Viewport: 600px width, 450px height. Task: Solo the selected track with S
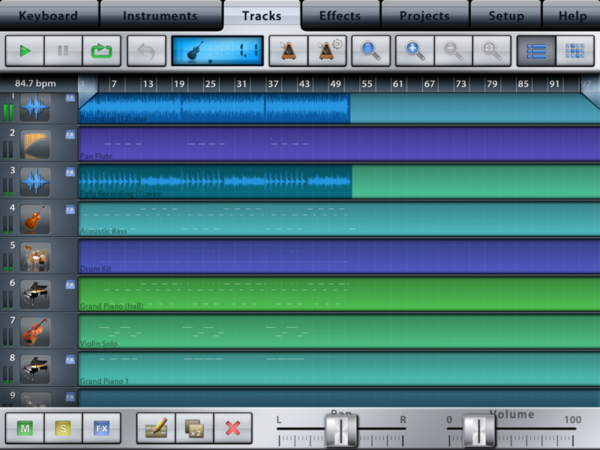click(x=62, y=428)
